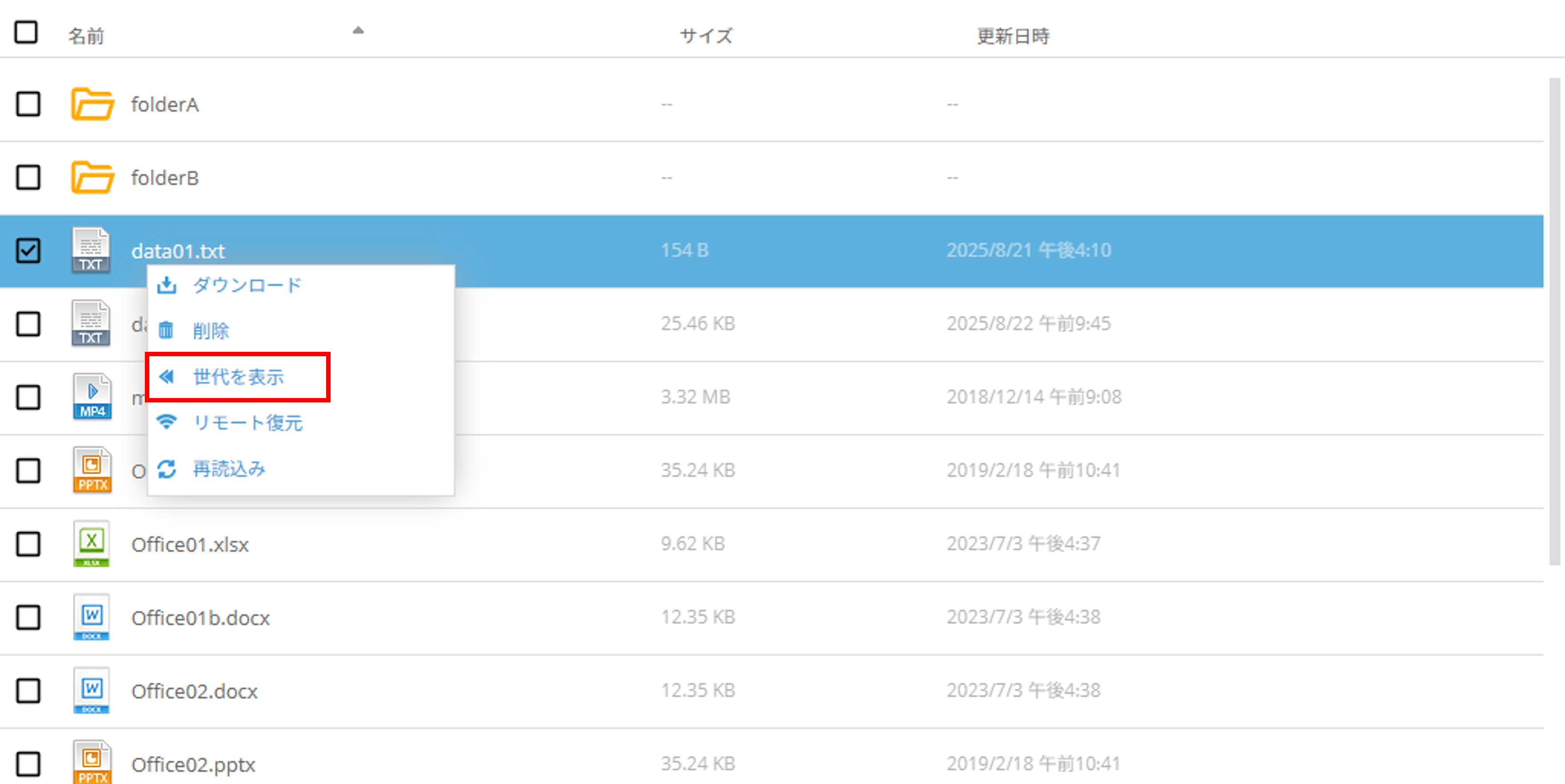Click the Office02.docx Word file icon
This screenshot has width=1565, height=784.
91,690
